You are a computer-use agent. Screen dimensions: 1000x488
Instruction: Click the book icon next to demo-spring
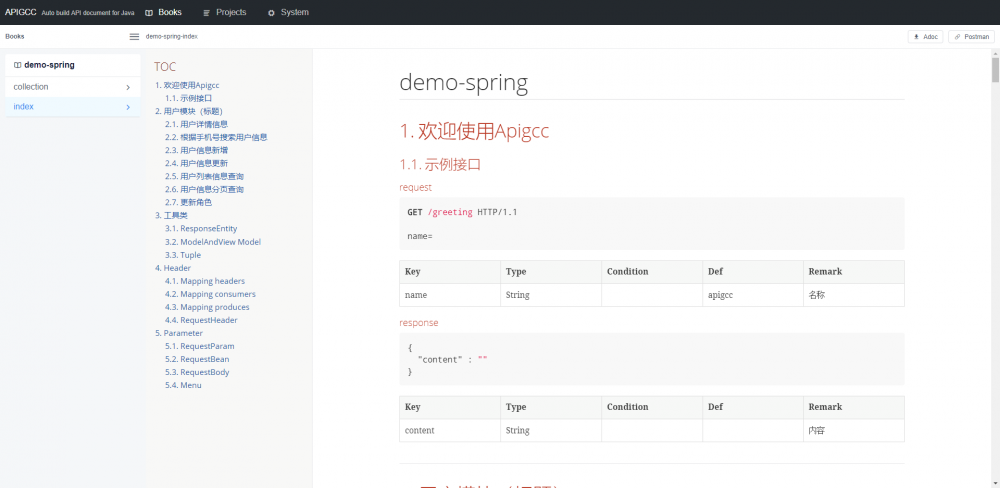(x=17, y=65)
